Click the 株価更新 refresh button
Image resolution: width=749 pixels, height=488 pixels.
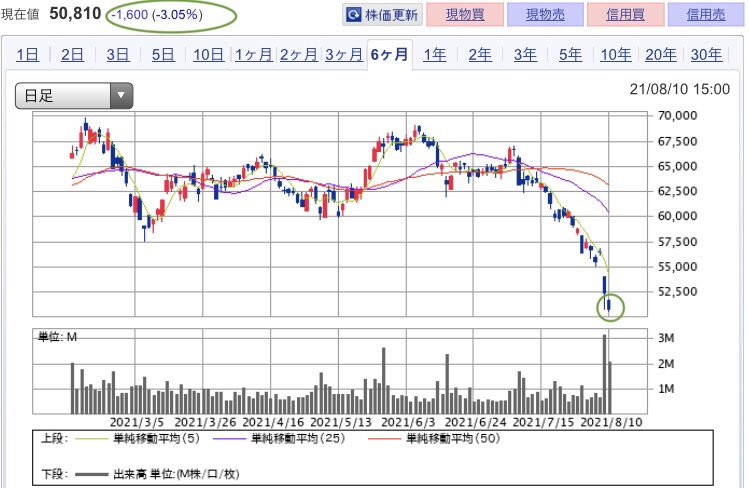coord(382,15)
